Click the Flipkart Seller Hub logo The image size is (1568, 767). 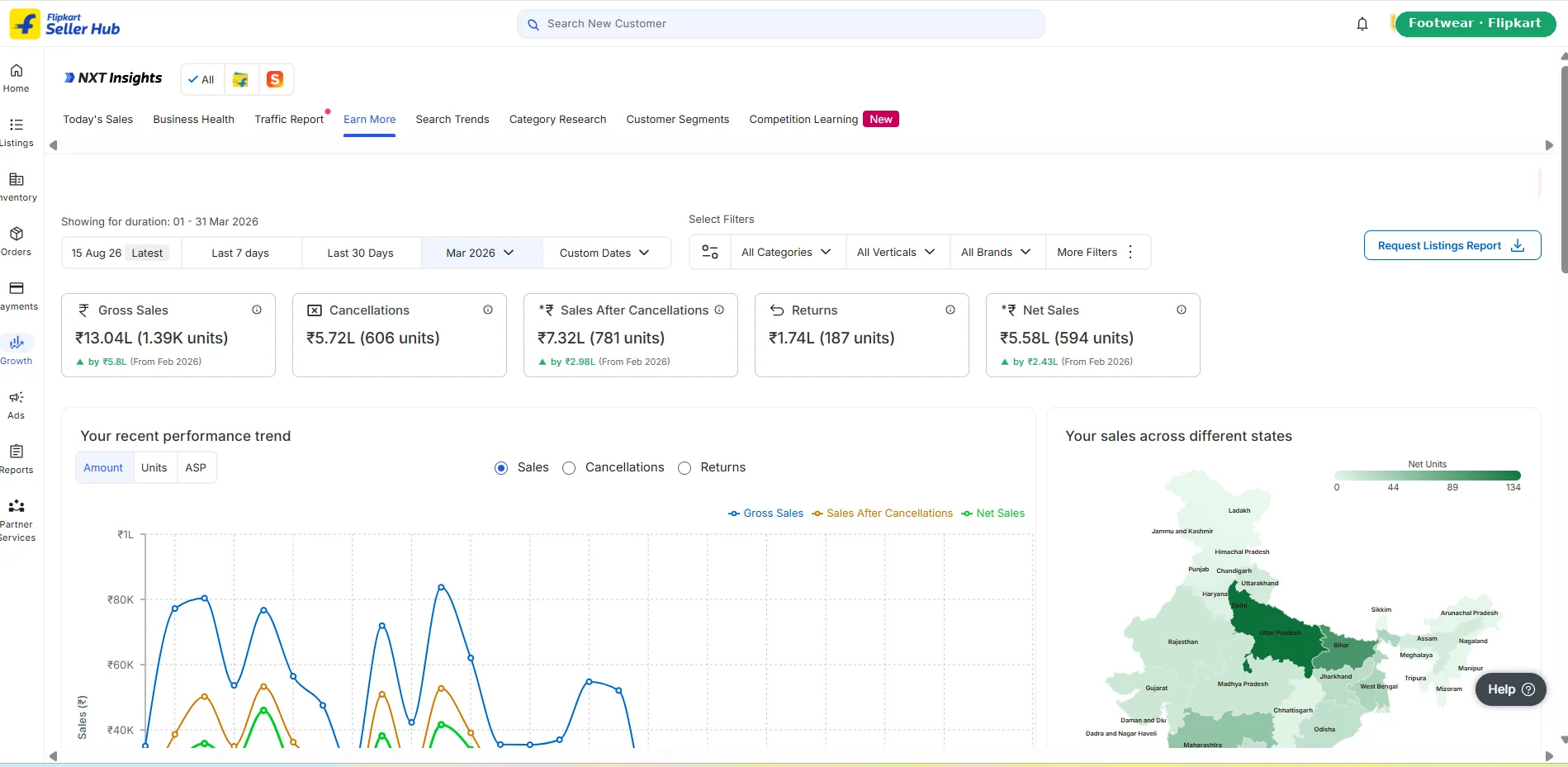click(x=65, y=24)
